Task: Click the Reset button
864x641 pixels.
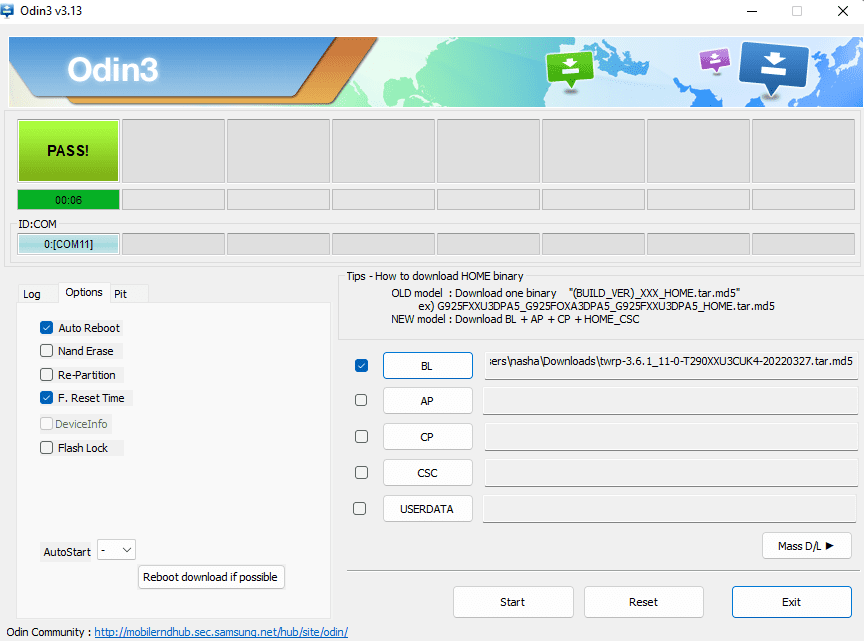Action: pyautogui.click(x=643, y=602)
